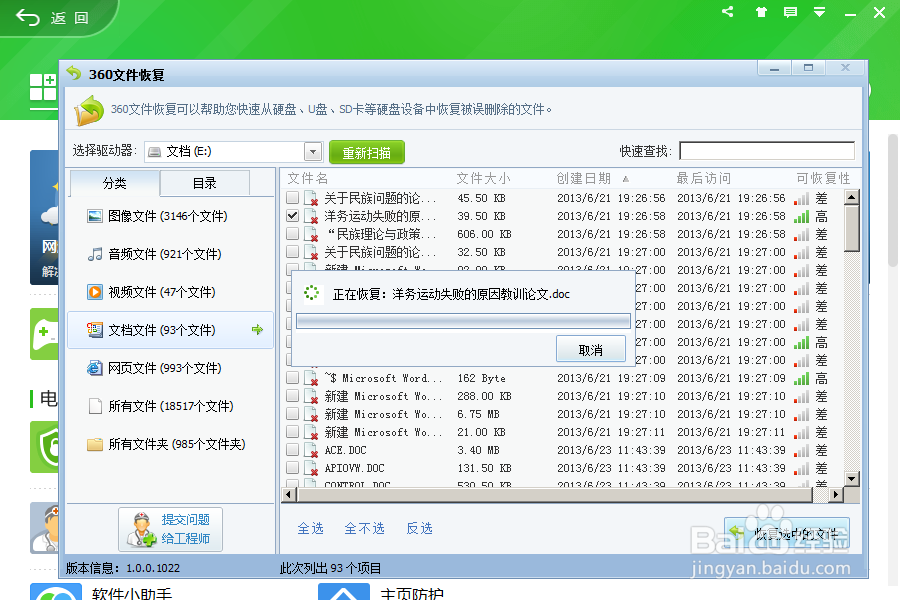Click the video files play icon
The width and height of the screenshot is (900, 600).
coord(95,292)
